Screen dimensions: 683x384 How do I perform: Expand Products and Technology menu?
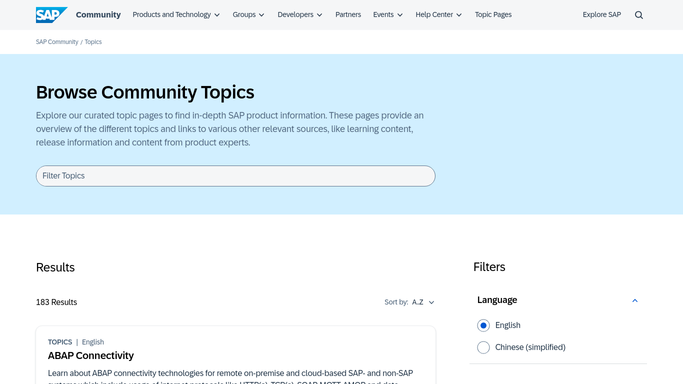click(176, 15)
